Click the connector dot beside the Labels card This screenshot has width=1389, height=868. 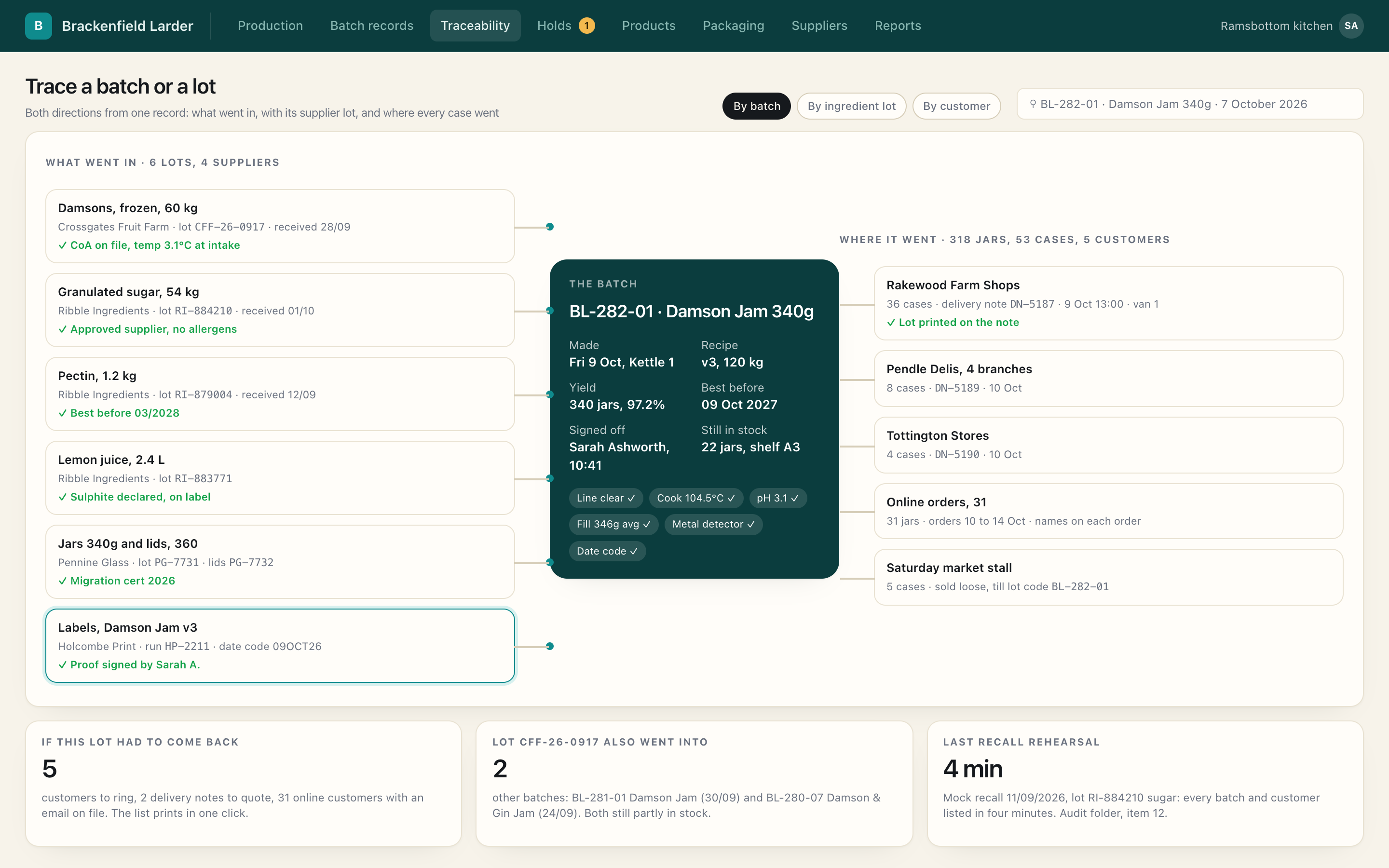point(550,646)
